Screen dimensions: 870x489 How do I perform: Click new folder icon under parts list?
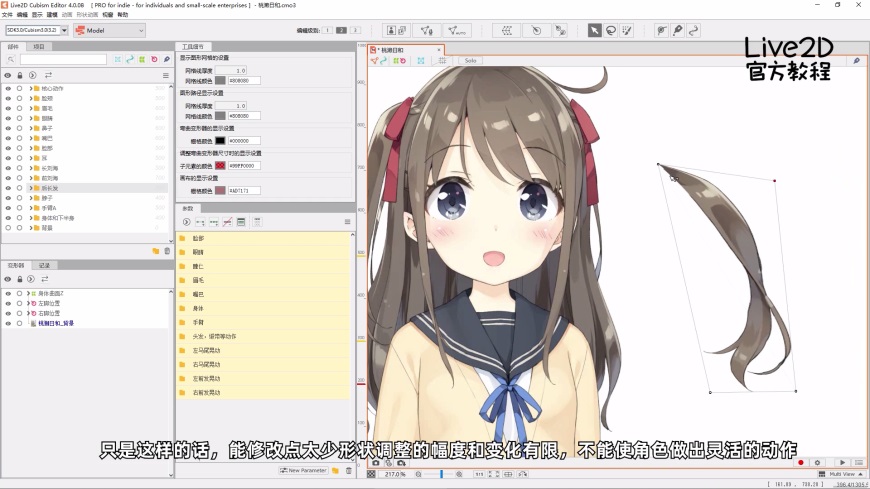(x=156, y=251)
